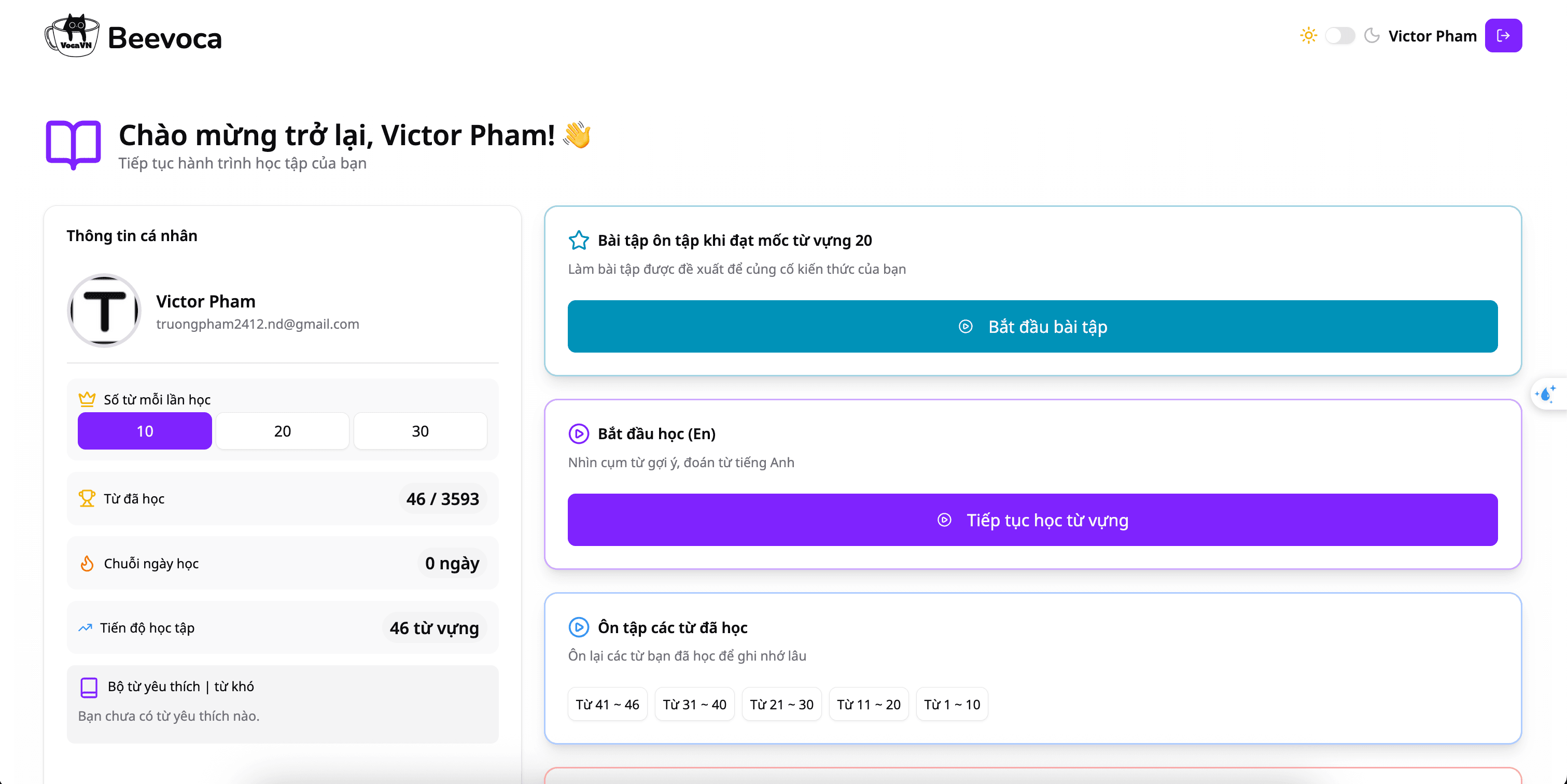Open review set Từ 21 ~ 30
Image resolution: width=1567 pixels, height=784 pixels.
[x=781, y=704]
